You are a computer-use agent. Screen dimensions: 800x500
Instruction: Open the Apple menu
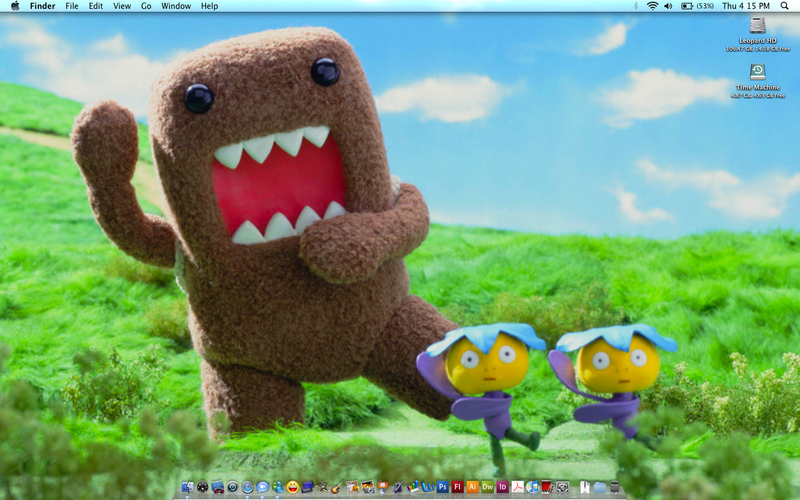[15, 6]
